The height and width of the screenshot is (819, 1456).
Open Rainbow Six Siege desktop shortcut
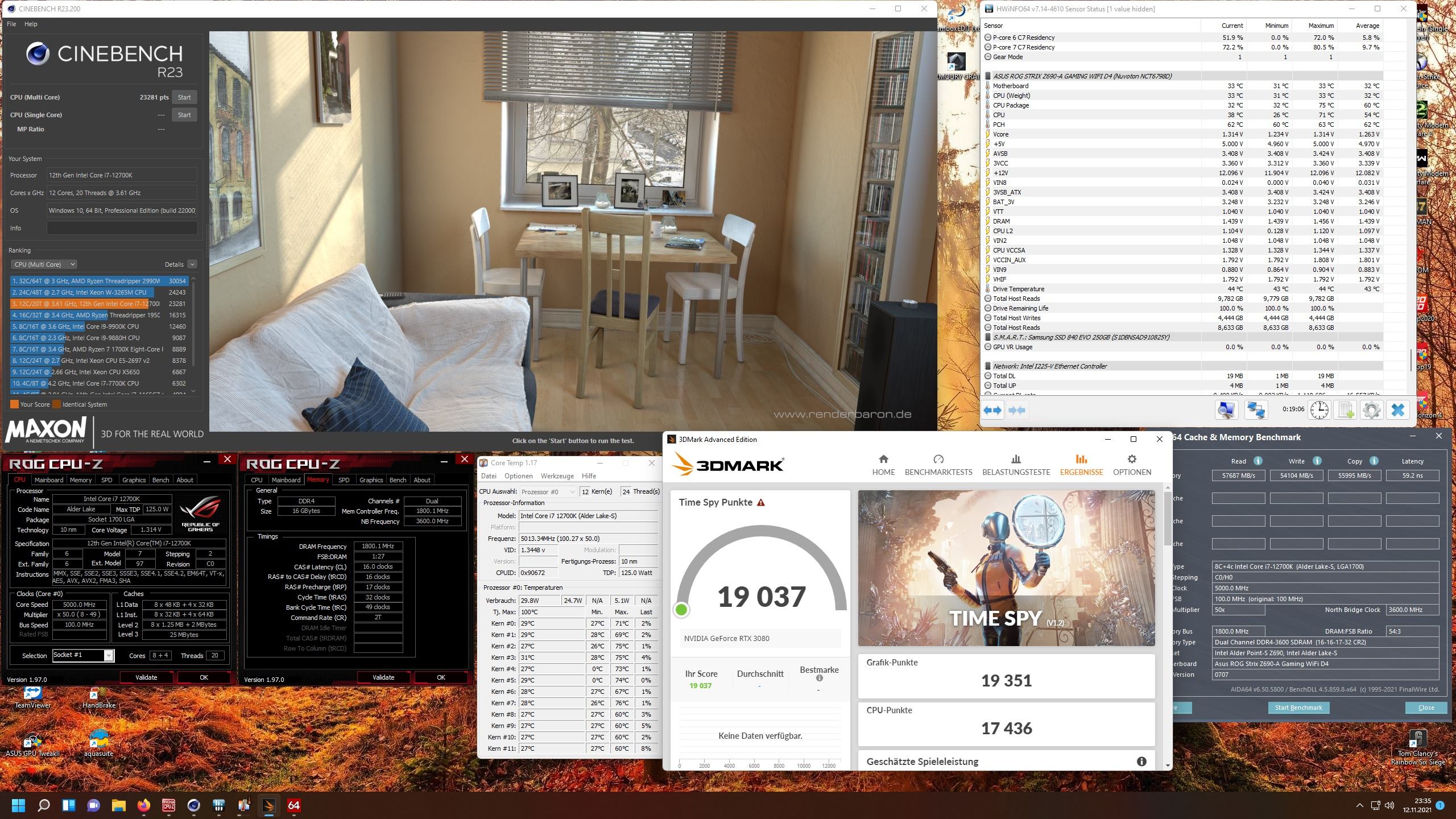click(x=1418, y=747)
